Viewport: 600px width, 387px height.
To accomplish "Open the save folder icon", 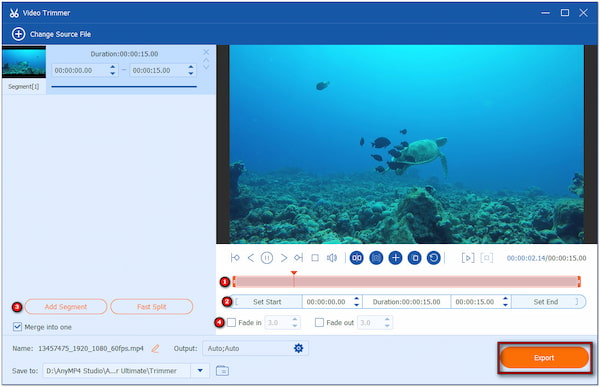I will pyautogui.click(x=222, y=371).
